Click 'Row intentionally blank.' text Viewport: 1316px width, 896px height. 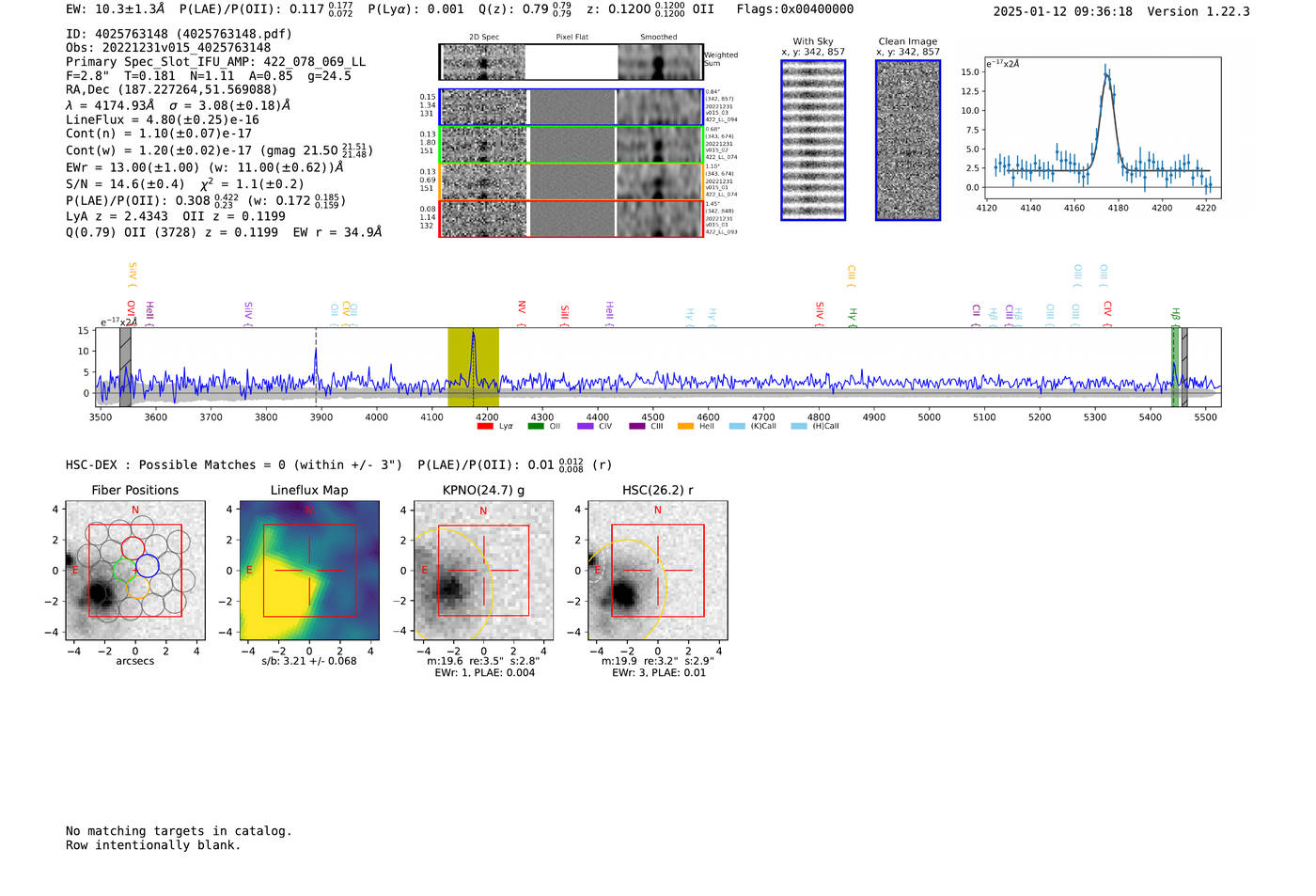click(x=153, y=845)
